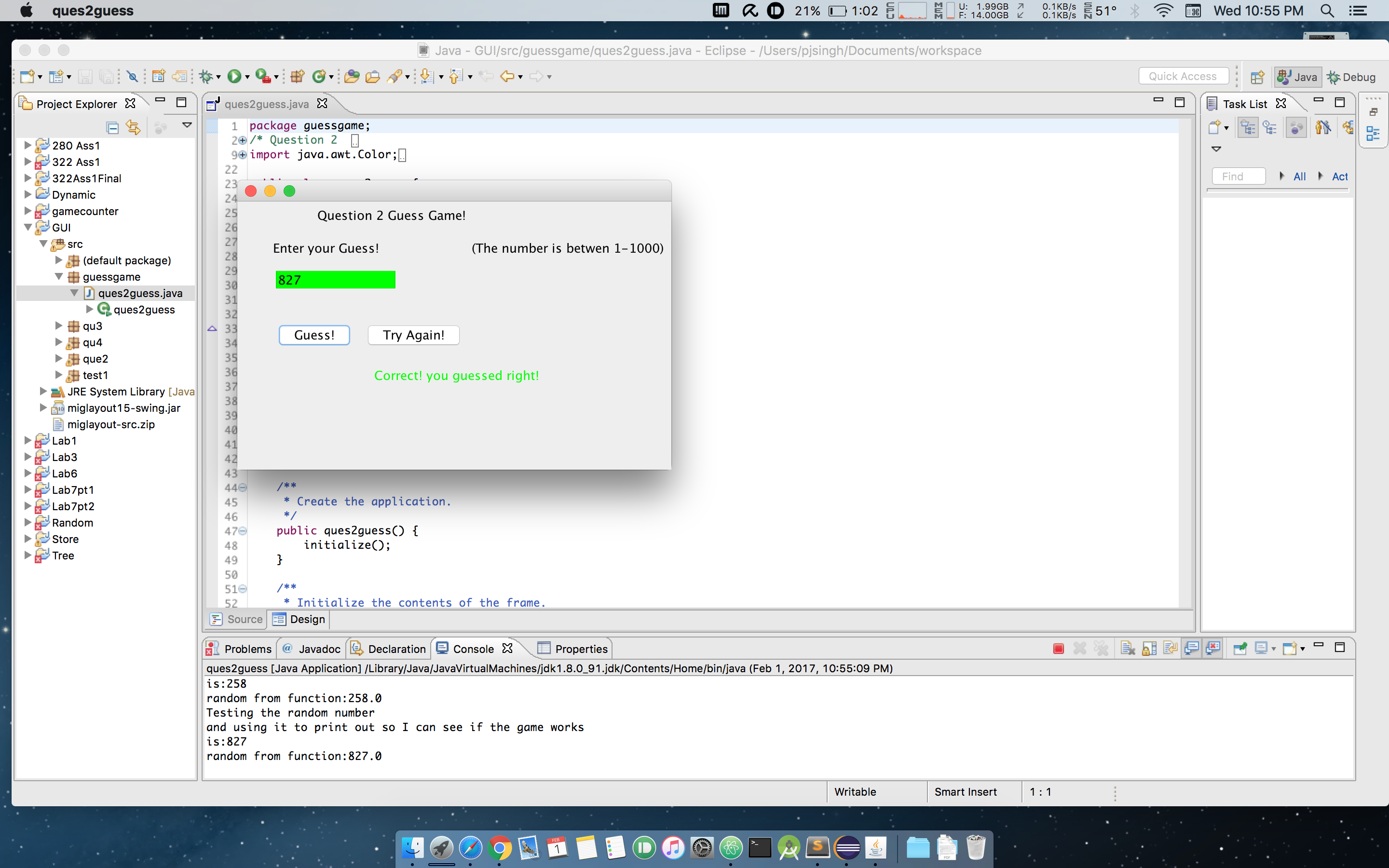Toggle Scheduled view in Task List
The image size is (1389, 868).
pyautogui.click(x=1269, y=127)
